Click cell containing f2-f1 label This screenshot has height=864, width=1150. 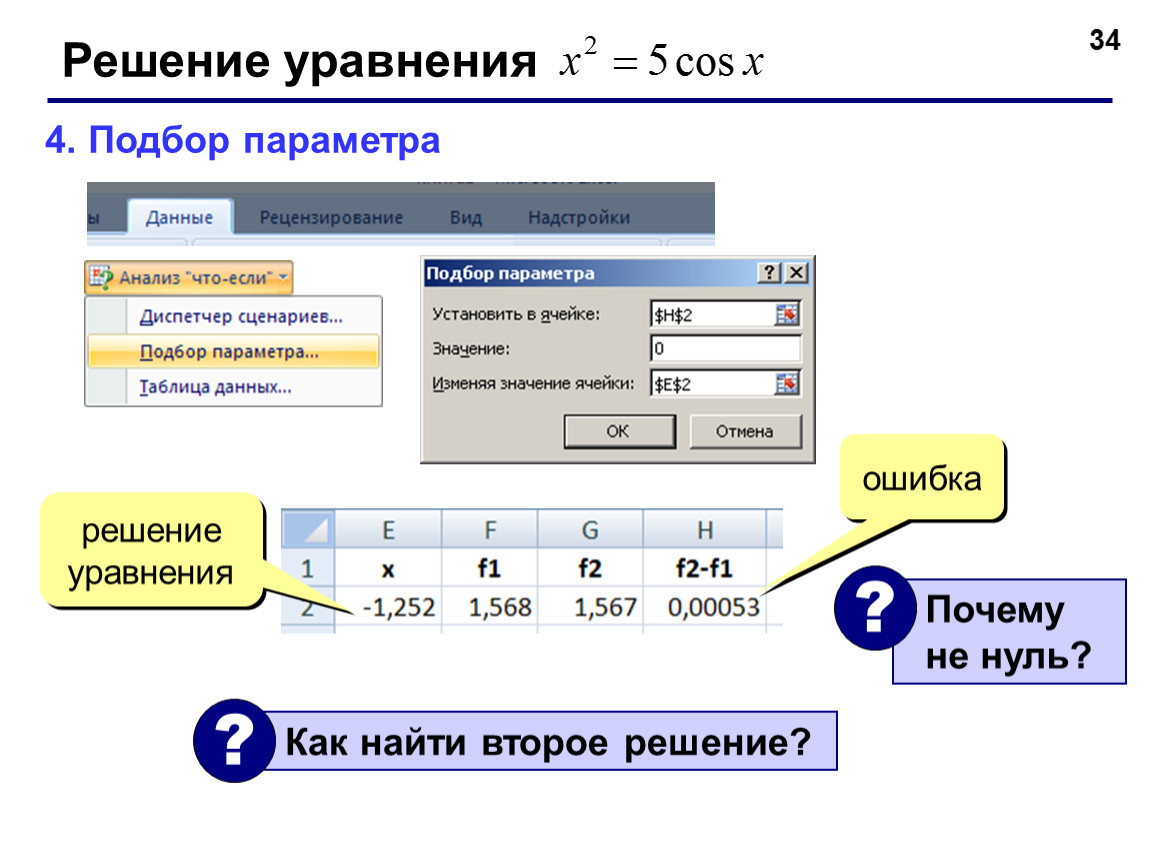705,568
